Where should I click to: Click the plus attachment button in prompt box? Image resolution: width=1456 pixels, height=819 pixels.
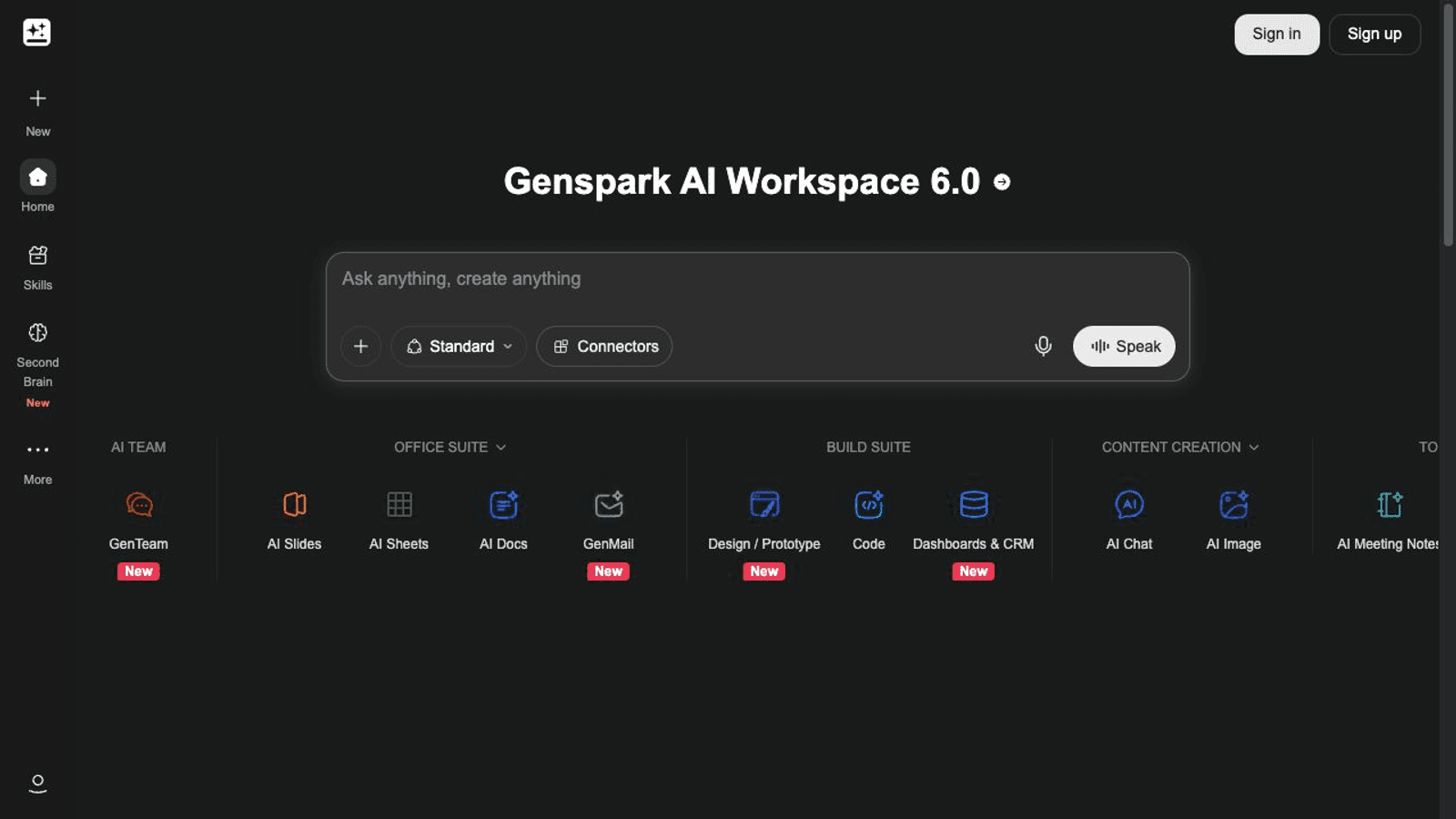(360, 347)
